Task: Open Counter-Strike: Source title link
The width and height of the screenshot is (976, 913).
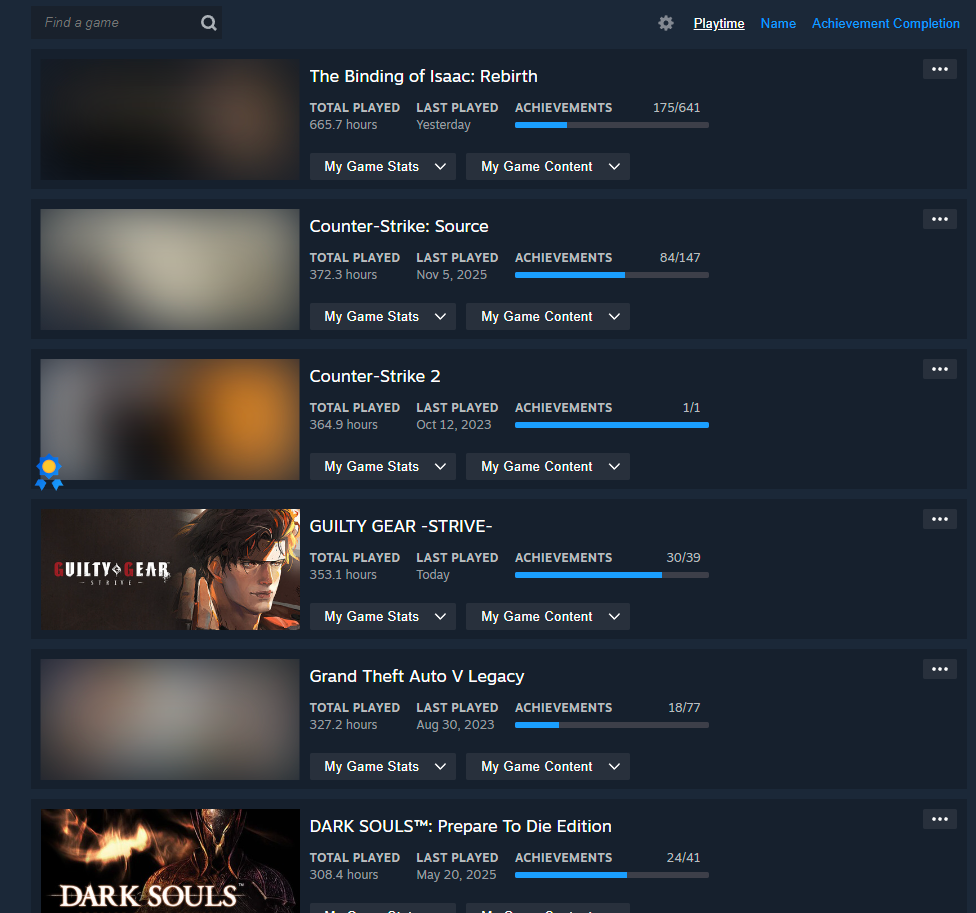Action: 399,227
